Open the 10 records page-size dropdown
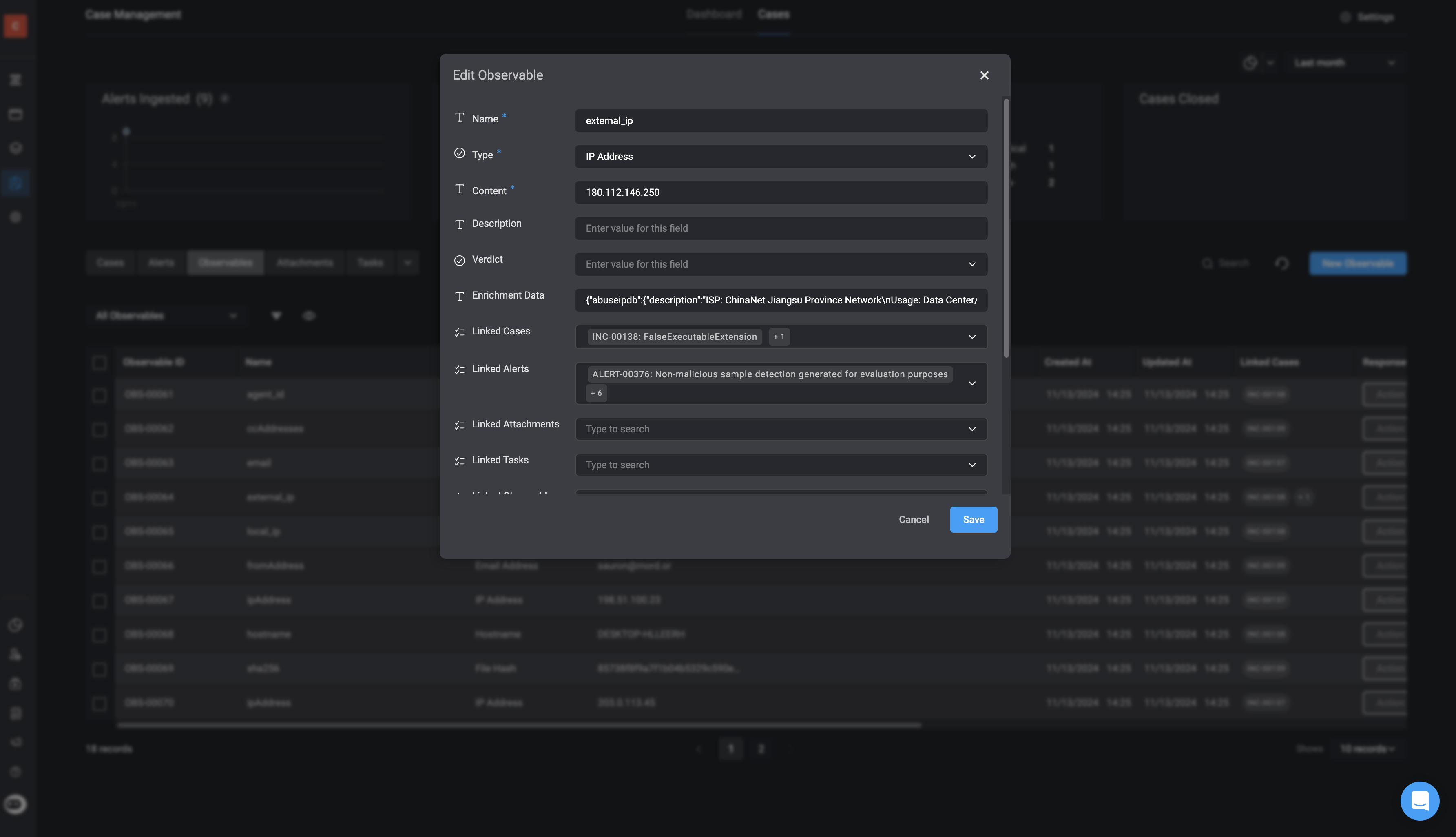 pos(1368,749)
